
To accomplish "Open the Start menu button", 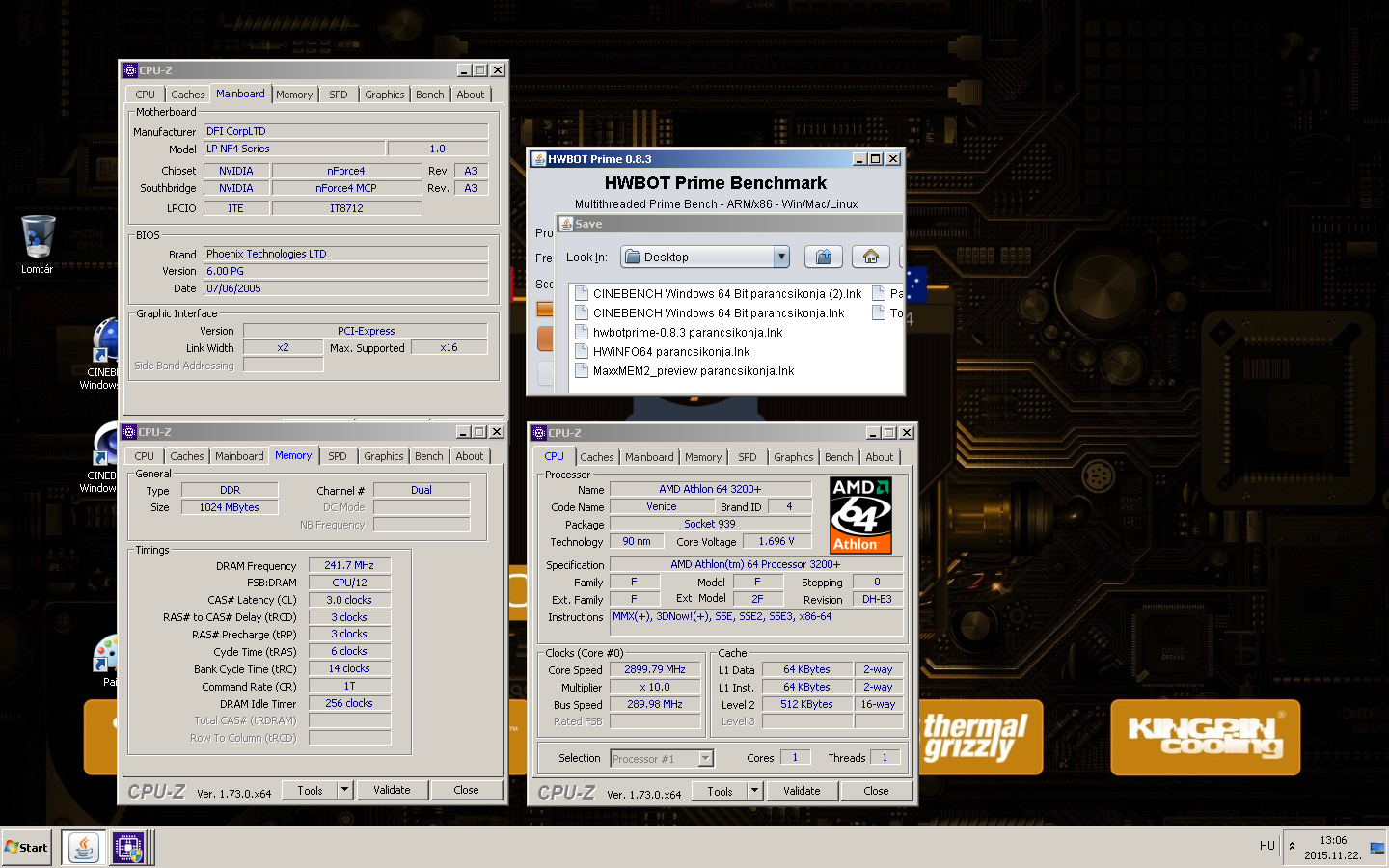I will [x=26, y=848].
